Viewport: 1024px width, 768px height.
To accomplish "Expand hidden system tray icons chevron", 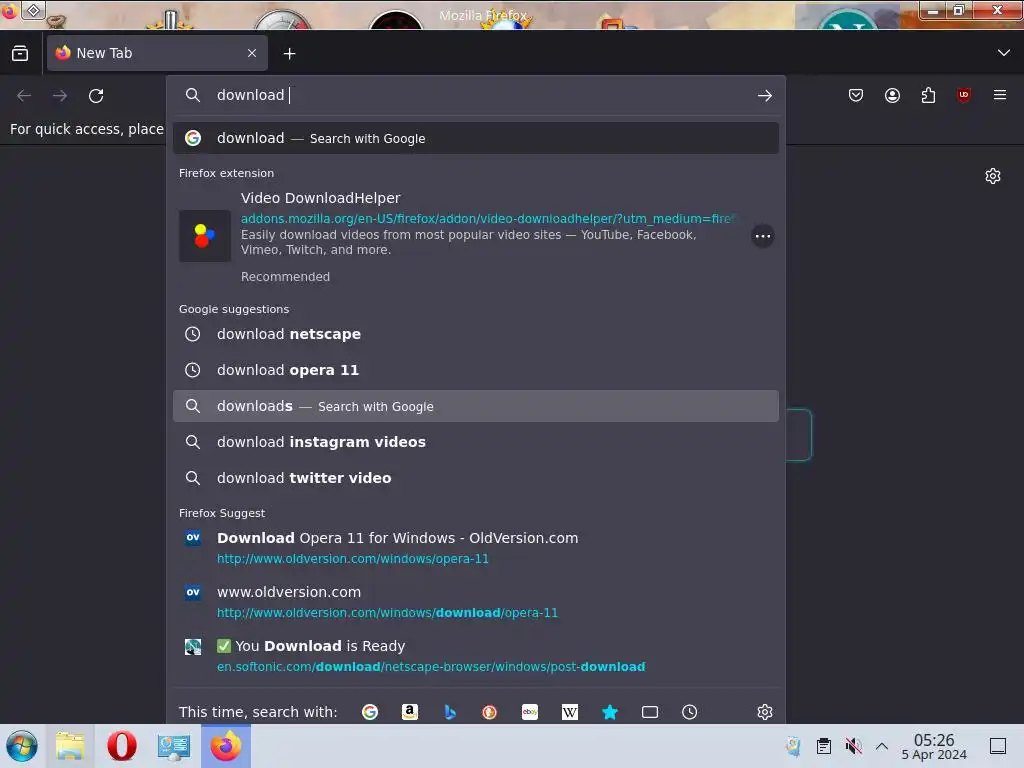I will tap(882, 746).
